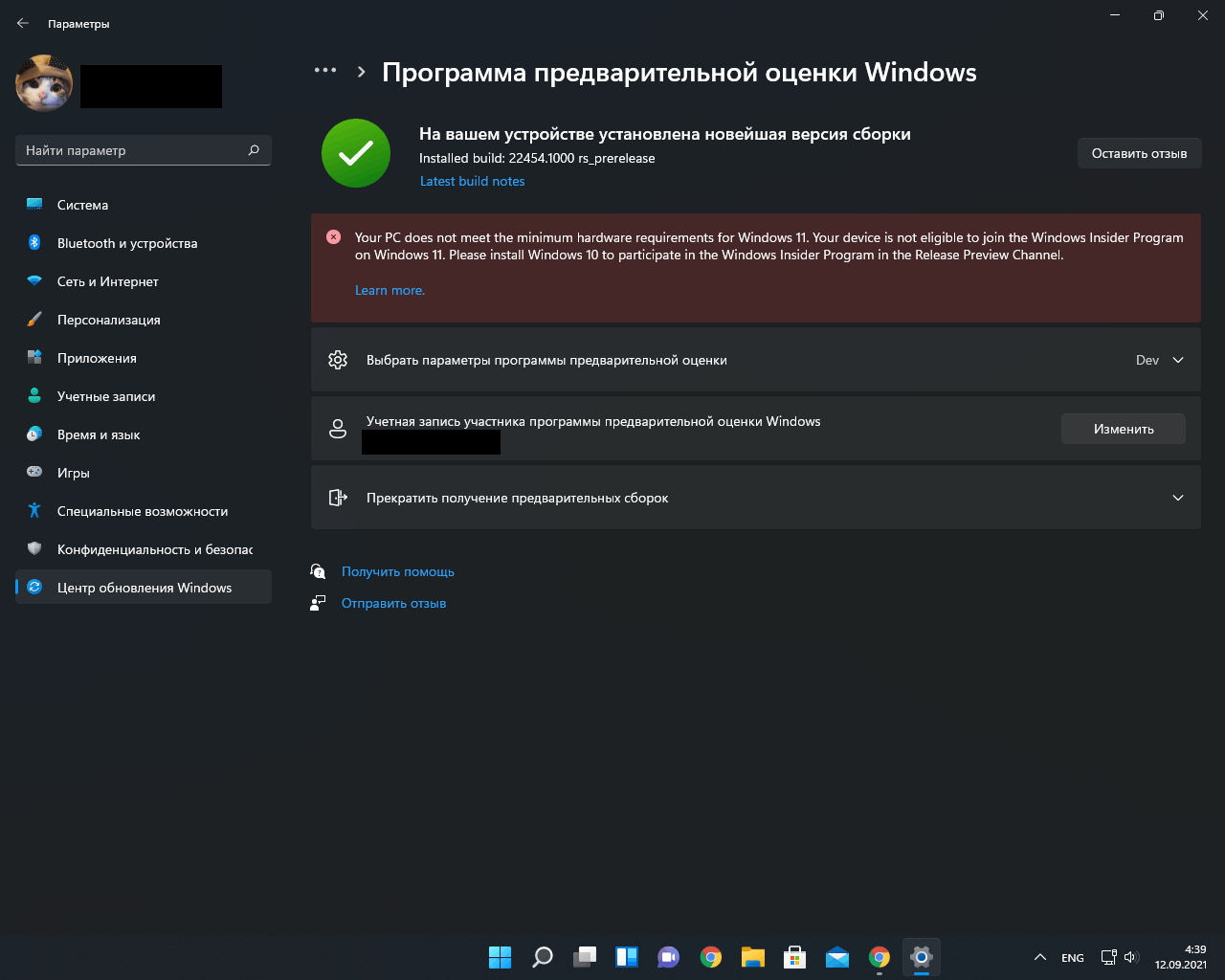Screen dimensions: 1225x980
Task: Click the Найти параметр search field
Action: click(x=144, y=150)
